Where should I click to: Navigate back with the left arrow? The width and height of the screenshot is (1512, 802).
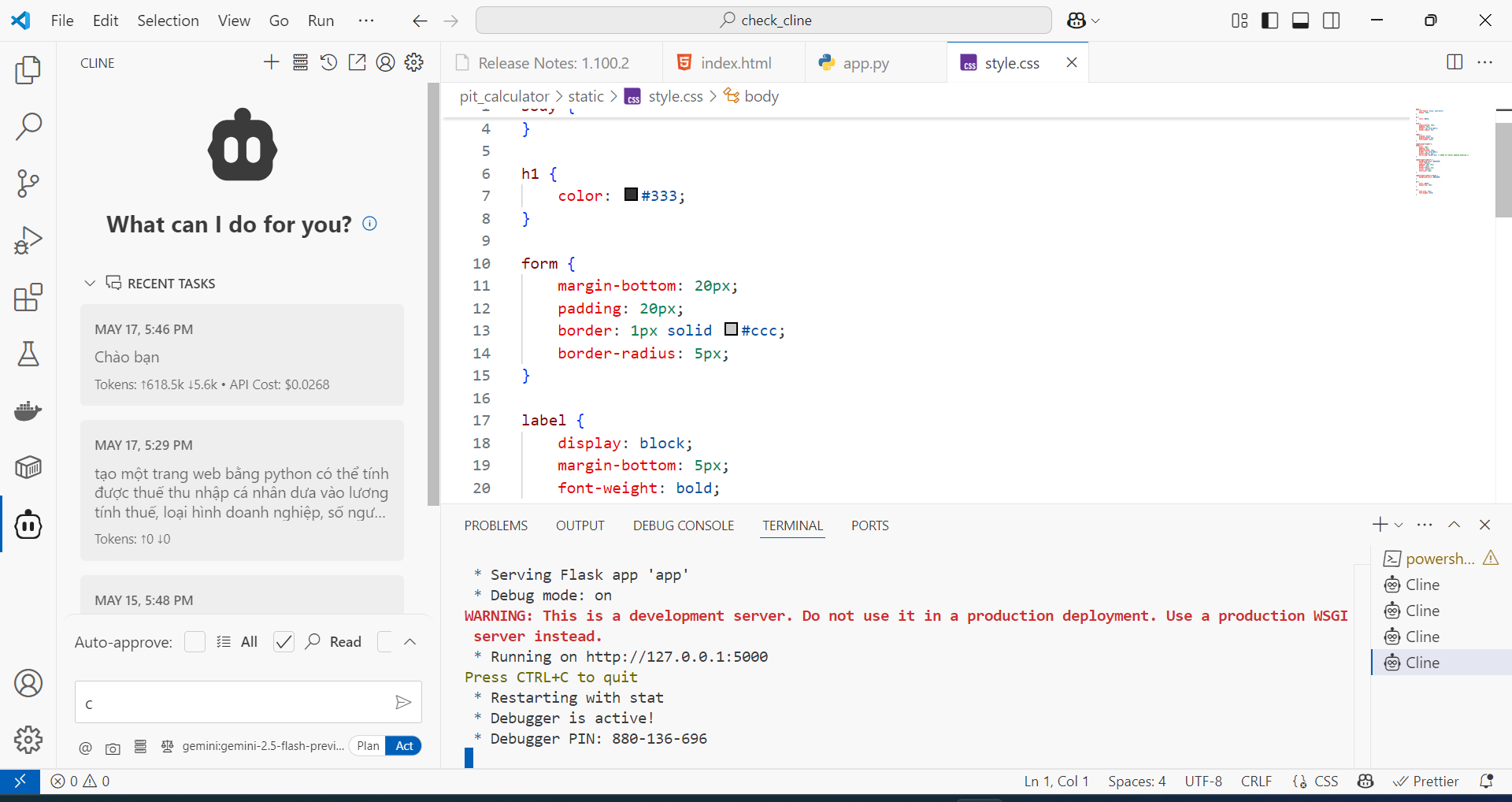(420, 20)
